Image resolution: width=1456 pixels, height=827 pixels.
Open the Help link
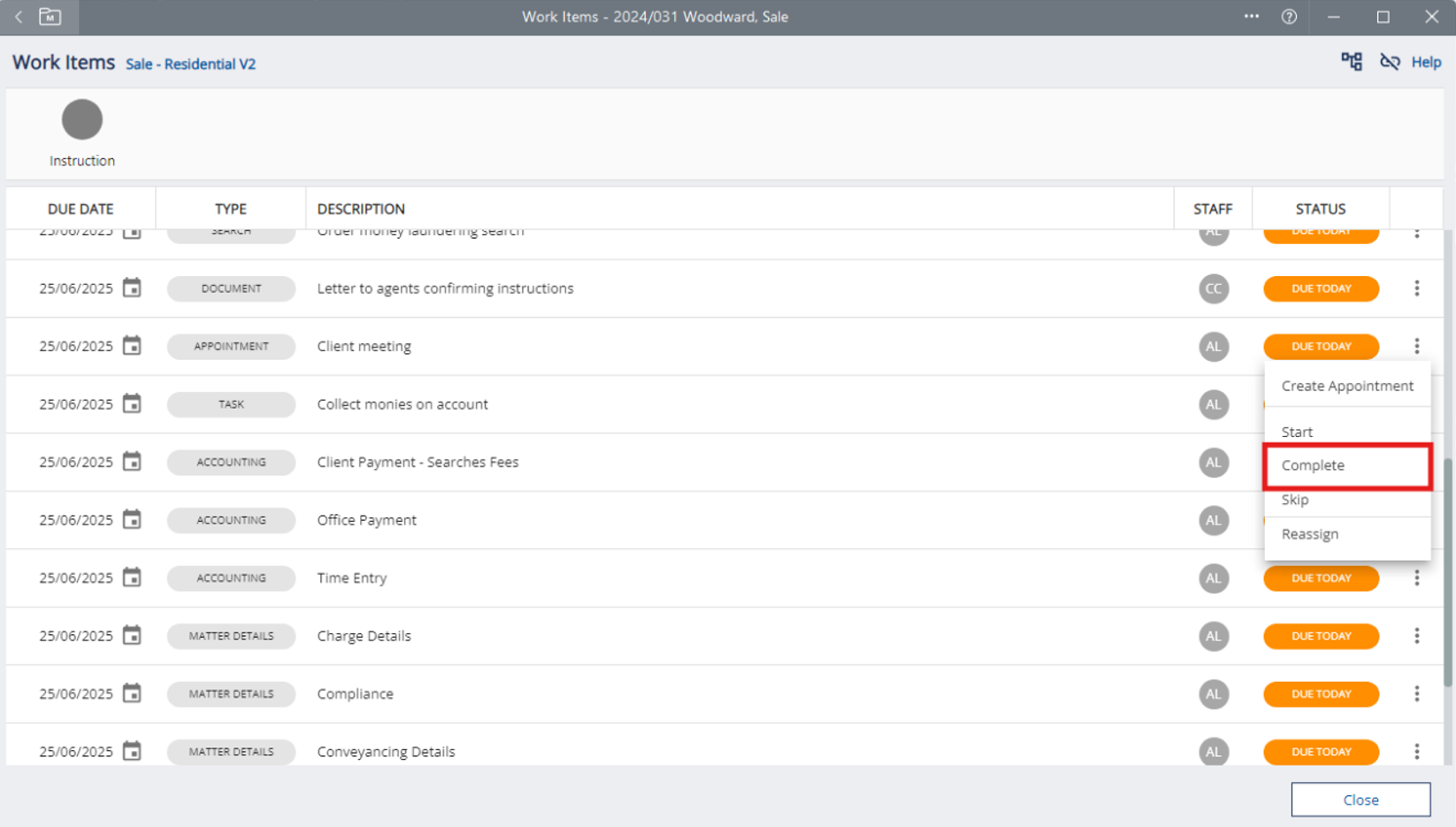click(1426, 62)
